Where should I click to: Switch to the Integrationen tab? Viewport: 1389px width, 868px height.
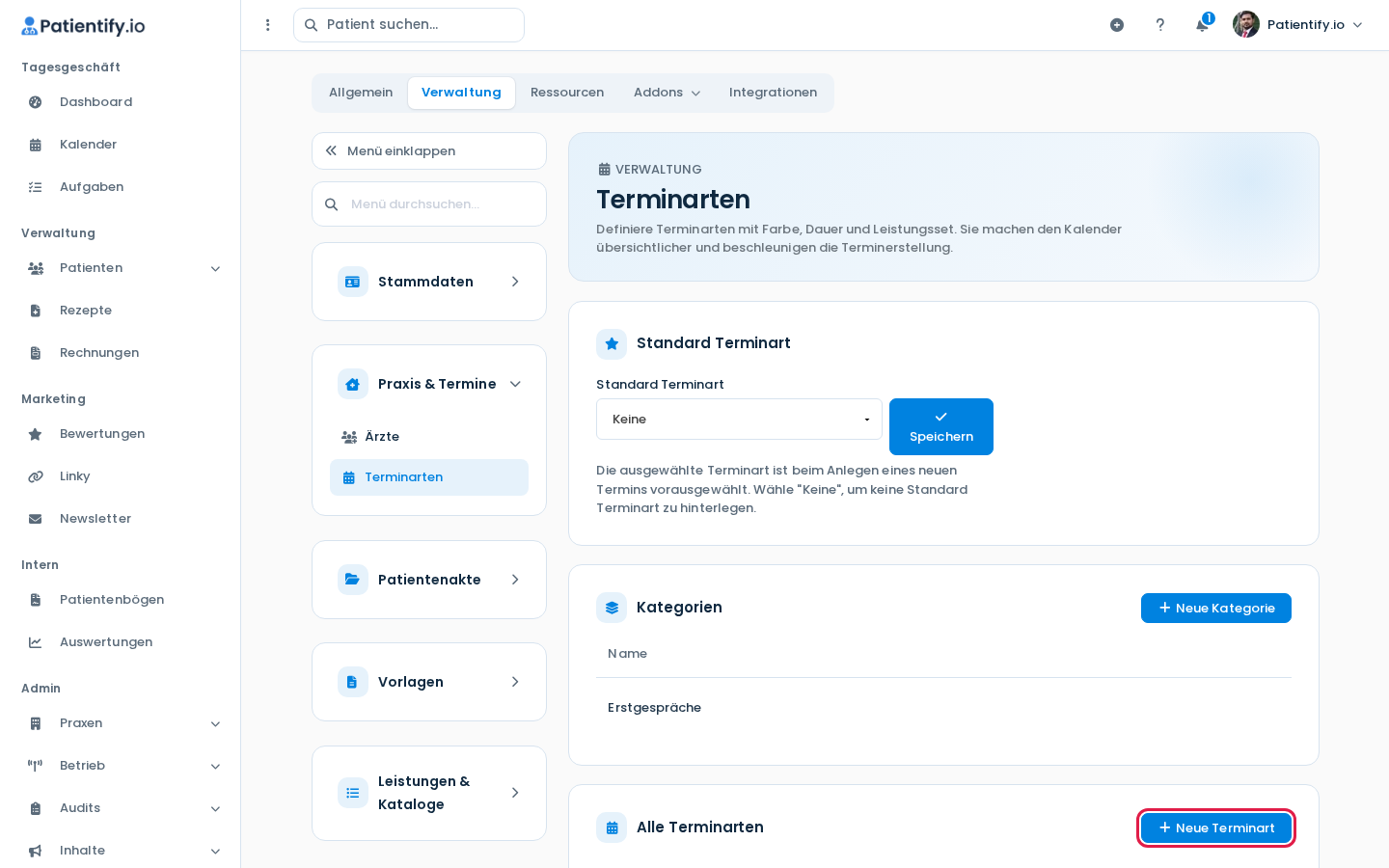click(773, 93)
